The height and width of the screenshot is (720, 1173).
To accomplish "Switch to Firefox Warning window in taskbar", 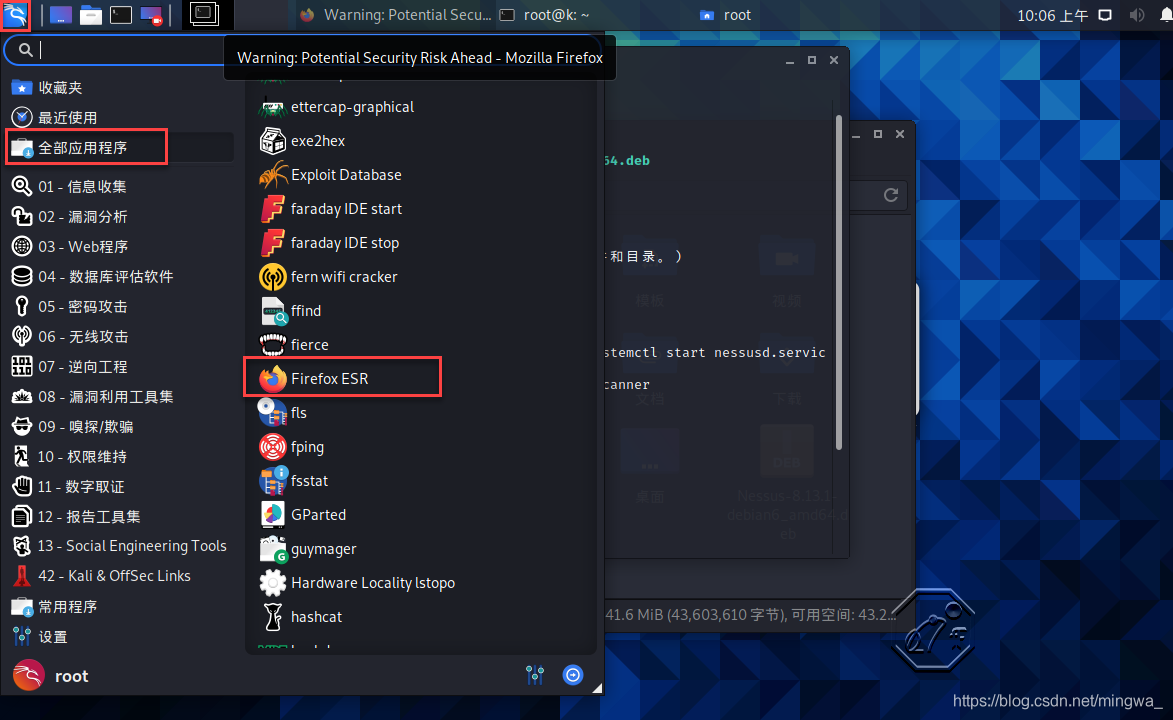I will 395,15.
